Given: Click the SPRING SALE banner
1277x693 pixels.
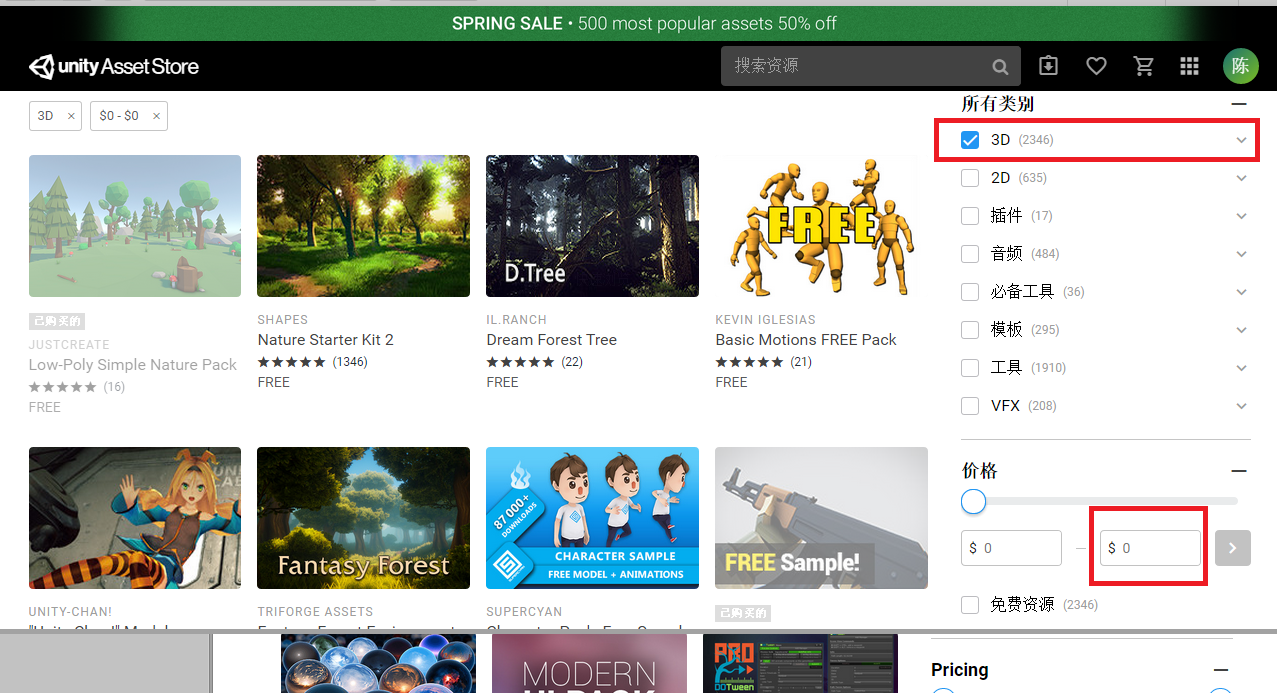Looking at the screenshot, I should click(644, 23).
